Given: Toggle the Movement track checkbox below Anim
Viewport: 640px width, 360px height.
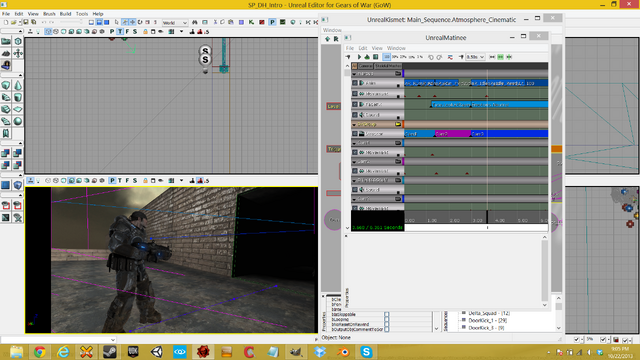Looking at the screenshot, I should coord(355,93).
